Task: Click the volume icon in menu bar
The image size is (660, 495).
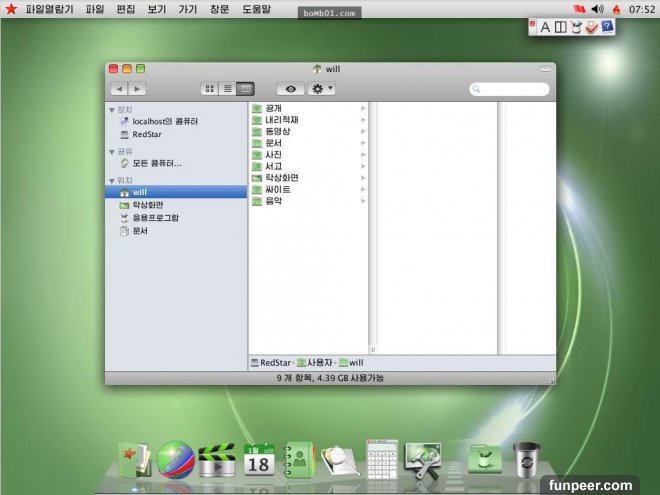Action: (598, 9)
